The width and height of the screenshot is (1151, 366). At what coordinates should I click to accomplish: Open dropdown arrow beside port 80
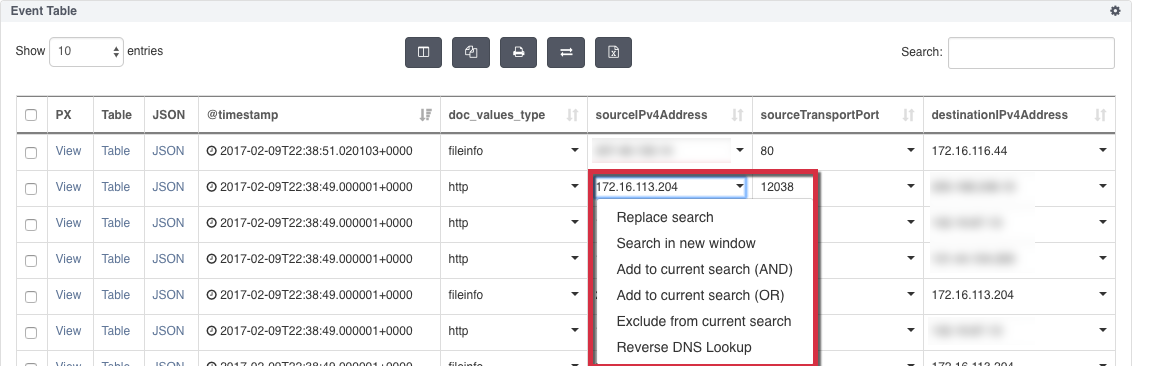click(911, 150)
